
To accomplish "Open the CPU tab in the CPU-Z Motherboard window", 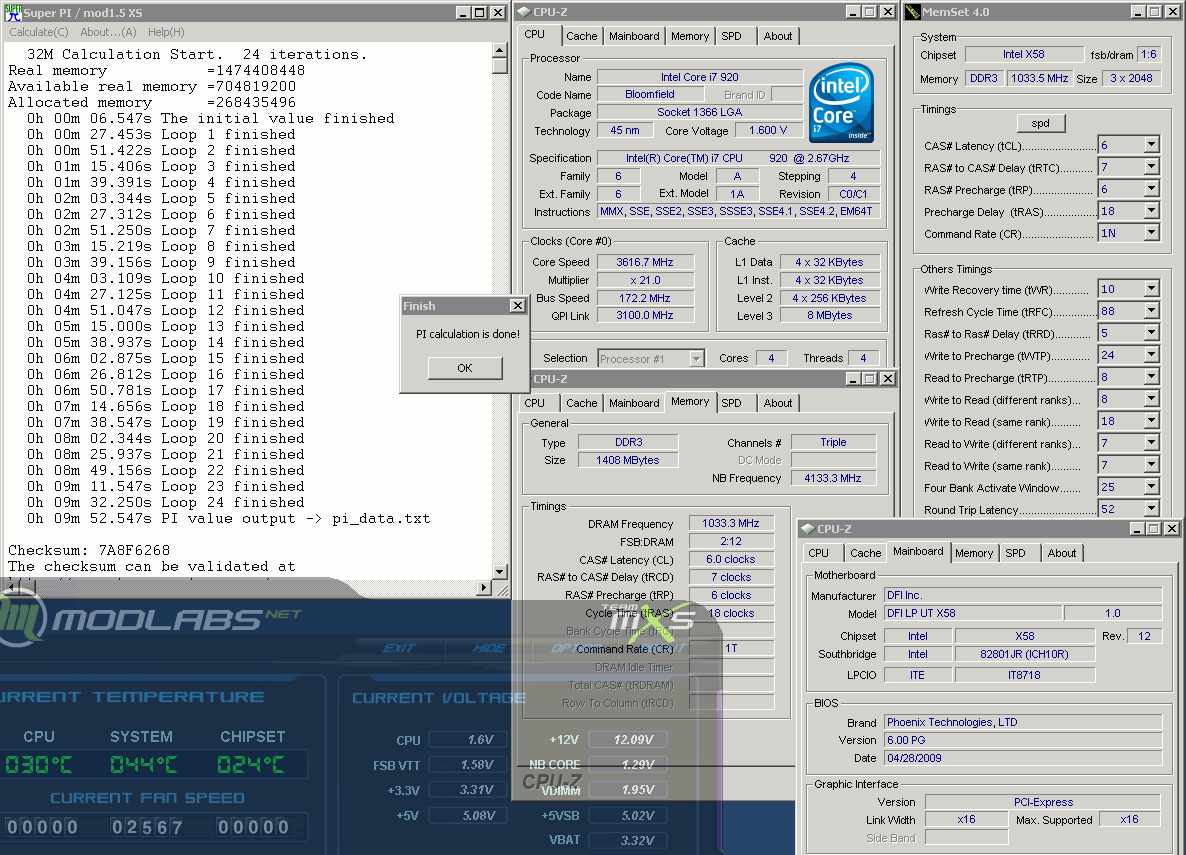I will tap(818, 553).
